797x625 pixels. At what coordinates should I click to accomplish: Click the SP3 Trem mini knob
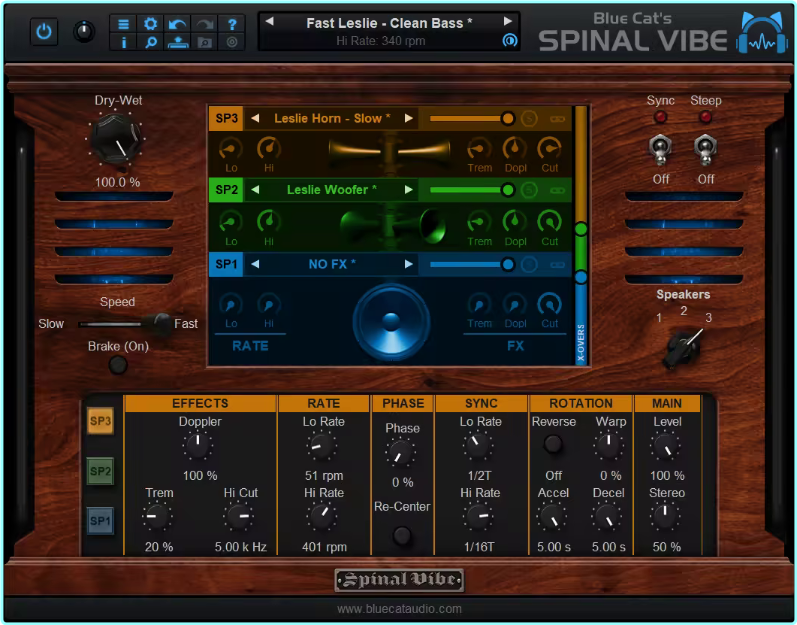point(478,148)
